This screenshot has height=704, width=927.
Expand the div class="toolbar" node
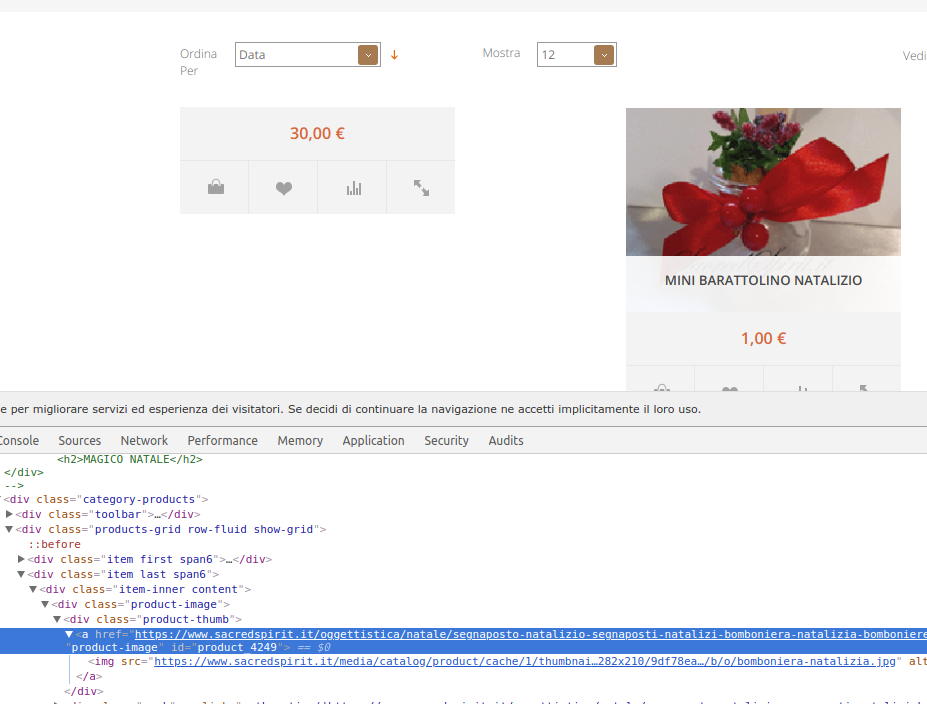[x=9, y=514]
